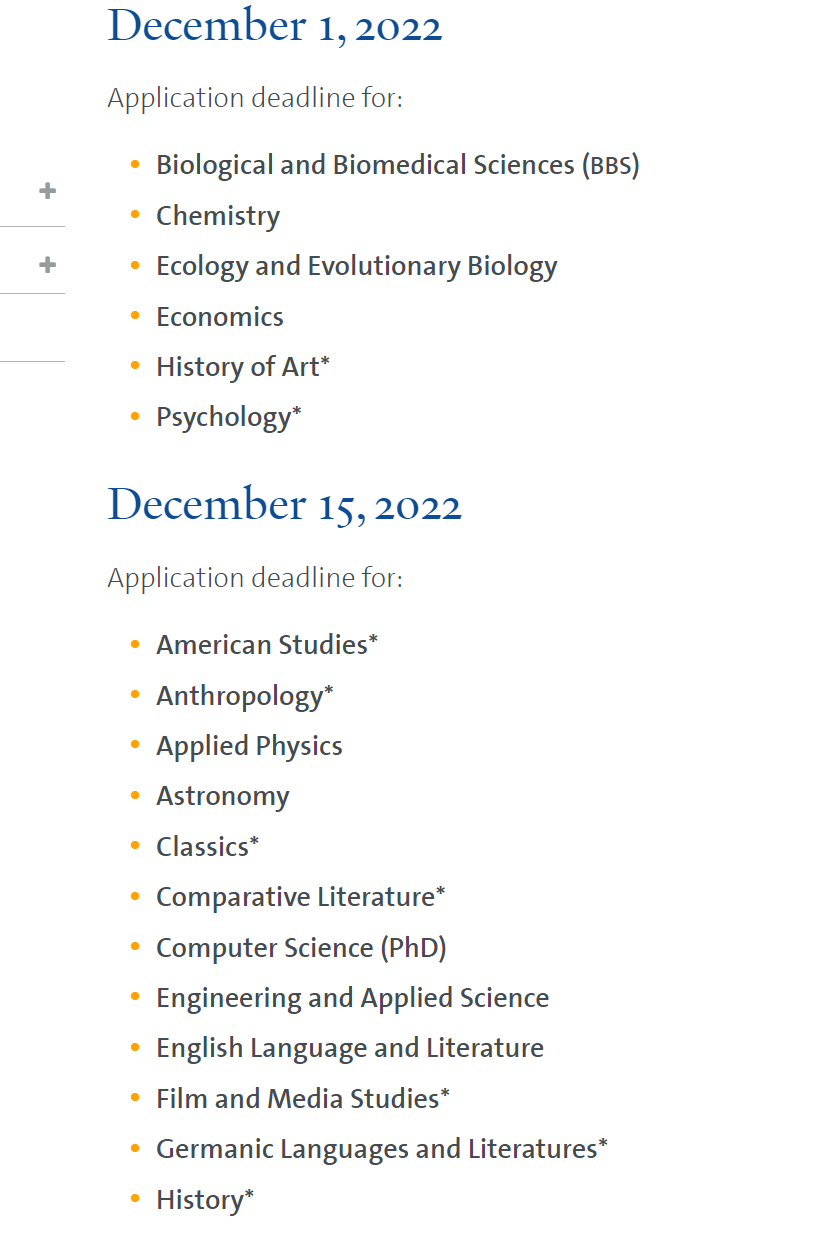Click the Chemistry list item

pos(218,216)
